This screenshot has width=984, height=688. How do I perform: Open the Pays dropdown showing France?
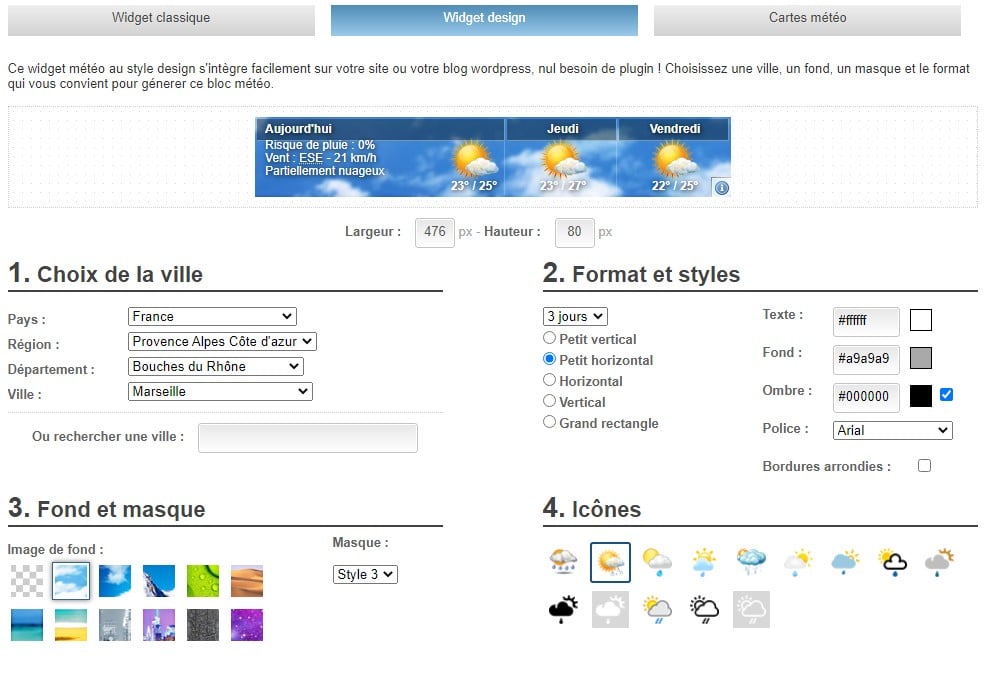(x=212, y=316)
